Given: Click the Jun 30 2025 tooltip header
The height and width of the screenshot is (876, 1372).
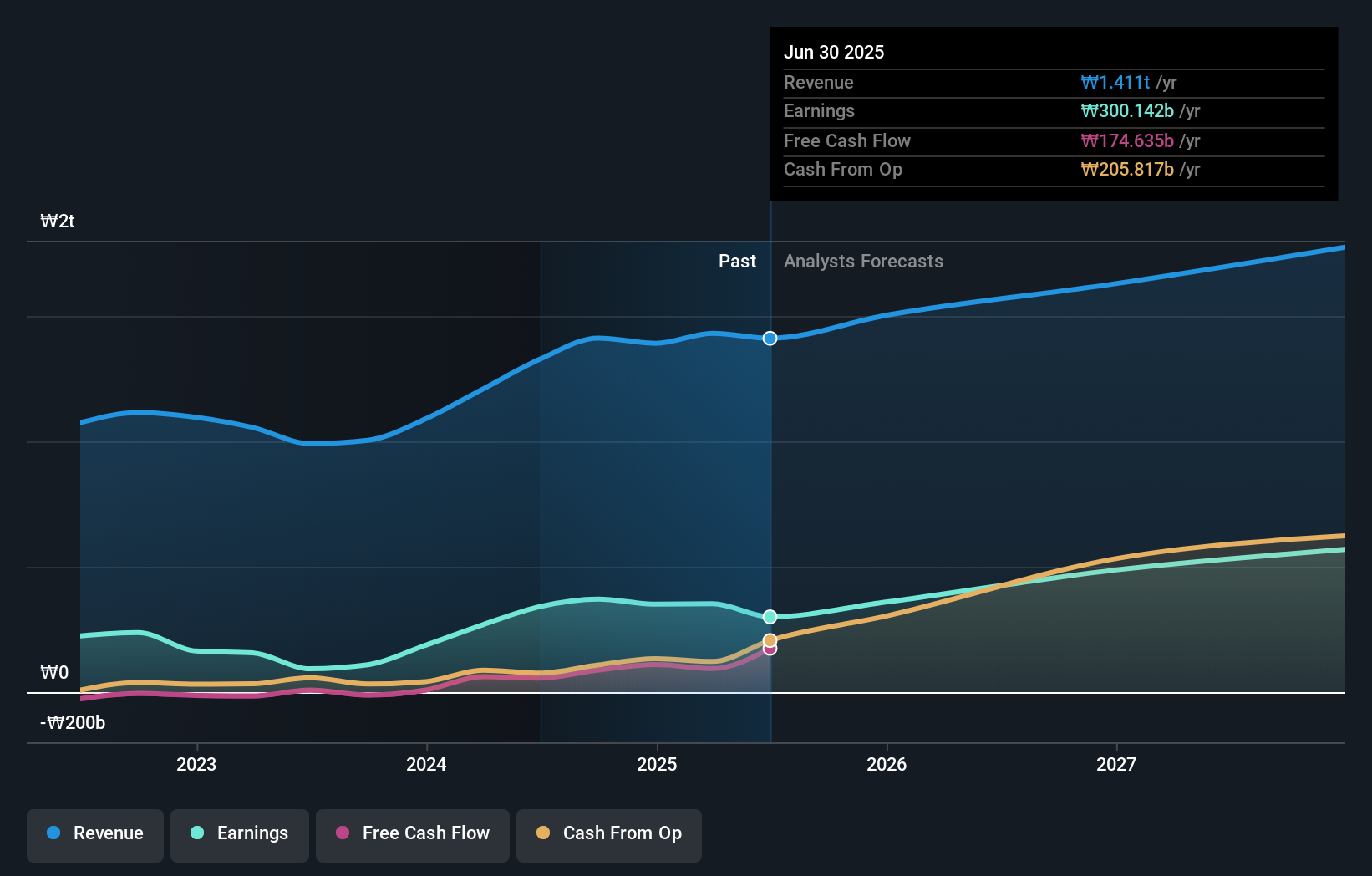Looking at the screenshot, I should pos(834,52).
